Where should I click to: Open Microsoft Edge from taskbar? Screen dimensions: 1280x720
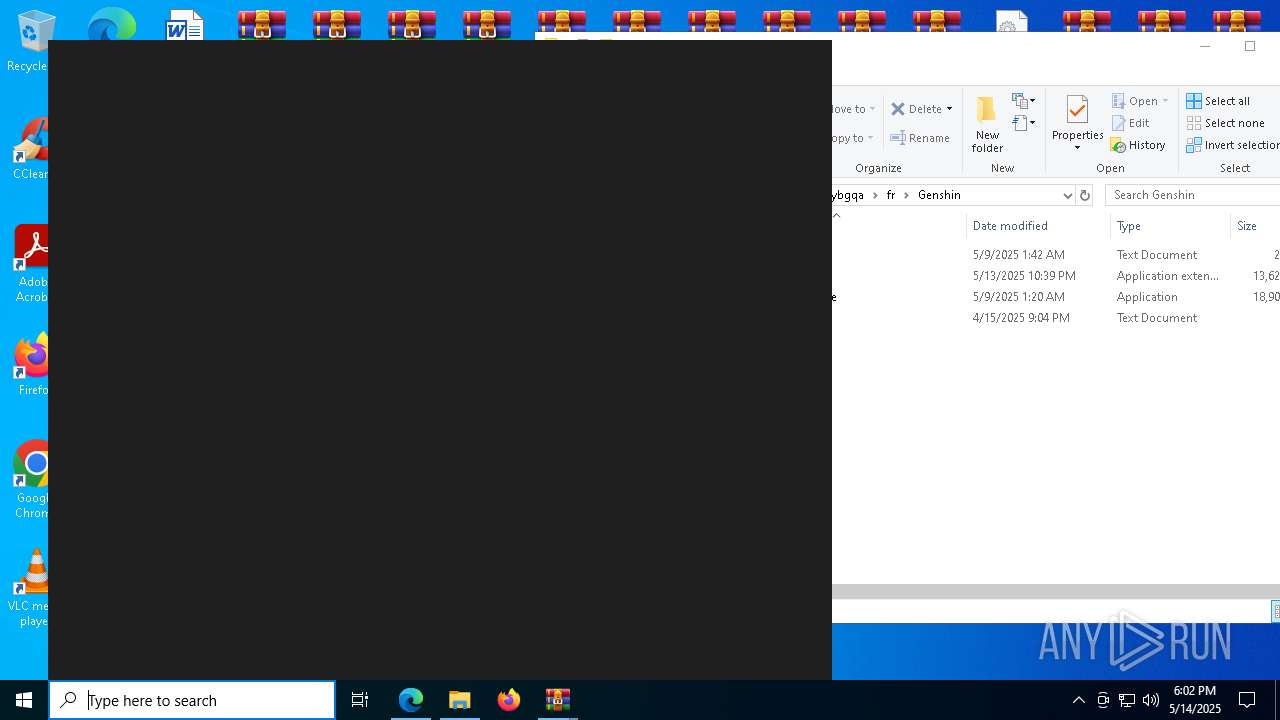tap(411, 700)
